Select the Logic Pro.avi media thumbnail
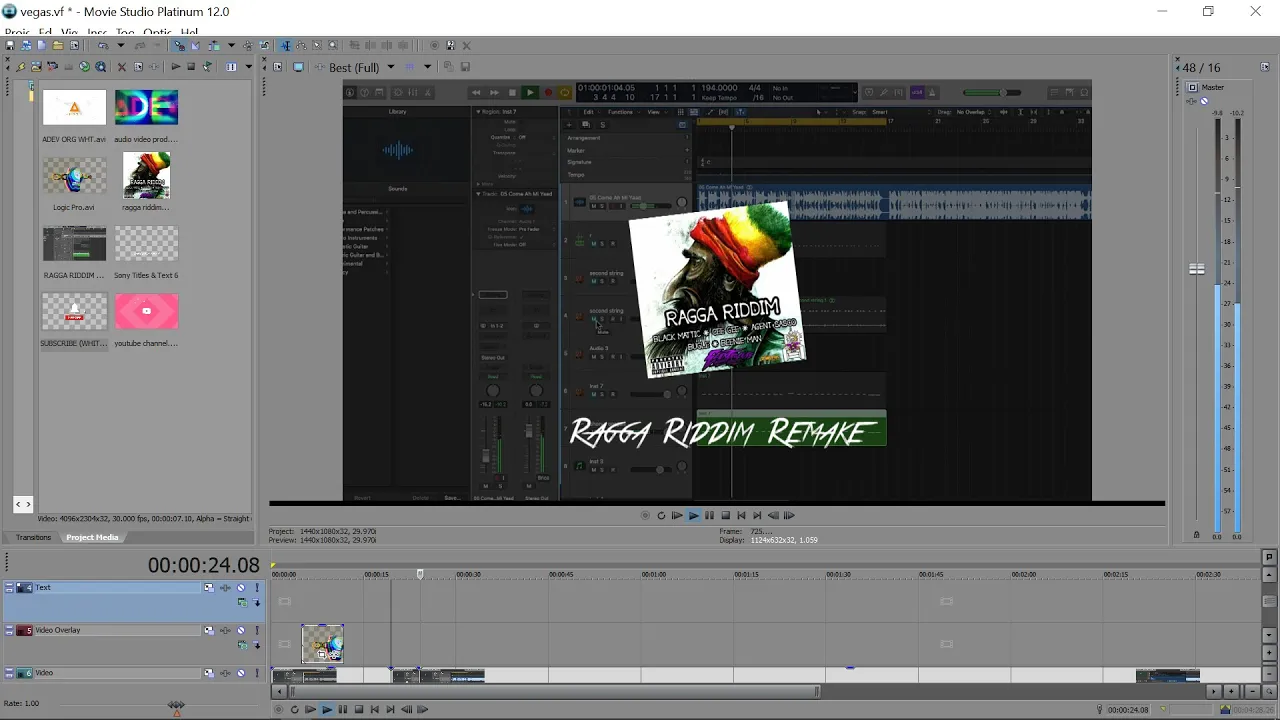Viewport: 1280px width, 720px height. [x=74, y=175]
